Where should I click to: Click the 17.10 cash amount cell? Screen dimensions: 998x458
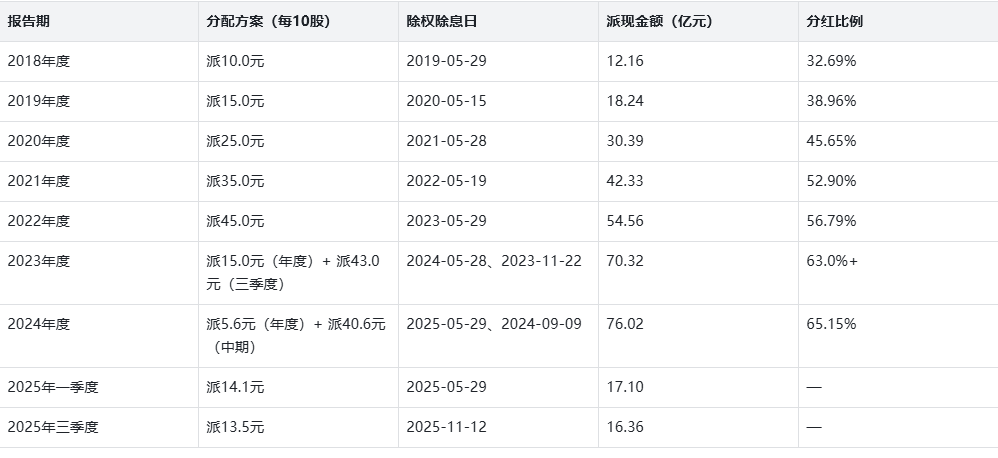pyautogui.click(x=625, y=387)
